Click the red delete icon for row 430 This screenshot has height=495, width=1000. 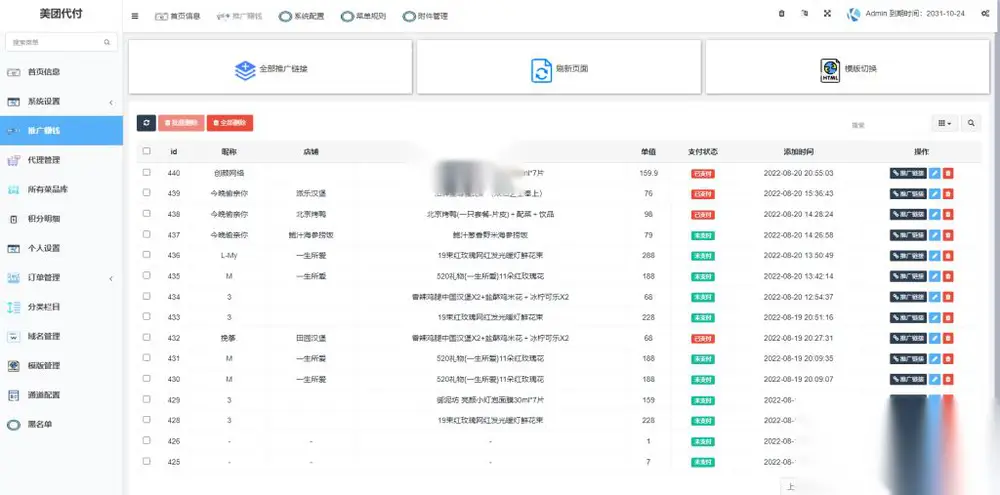click(x=948, y=380)
